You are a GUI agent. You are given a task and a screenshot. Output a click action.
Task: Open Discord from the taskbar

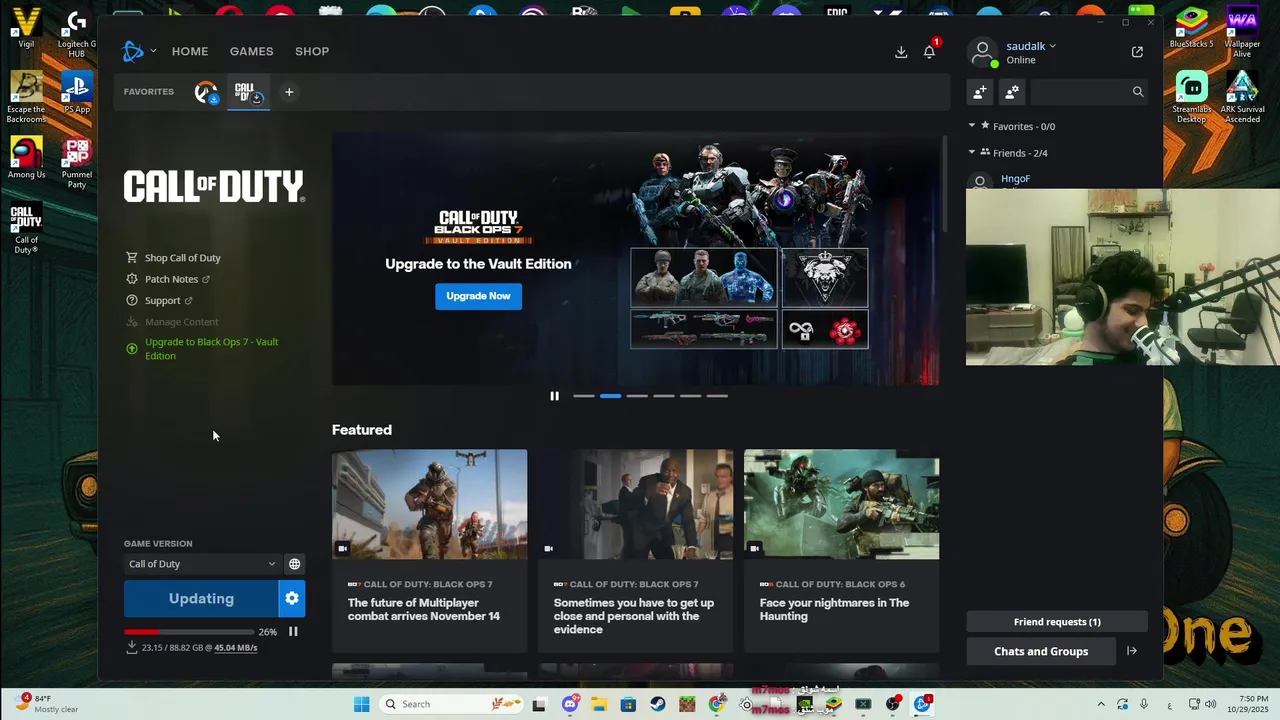click(x=570, y=704)
